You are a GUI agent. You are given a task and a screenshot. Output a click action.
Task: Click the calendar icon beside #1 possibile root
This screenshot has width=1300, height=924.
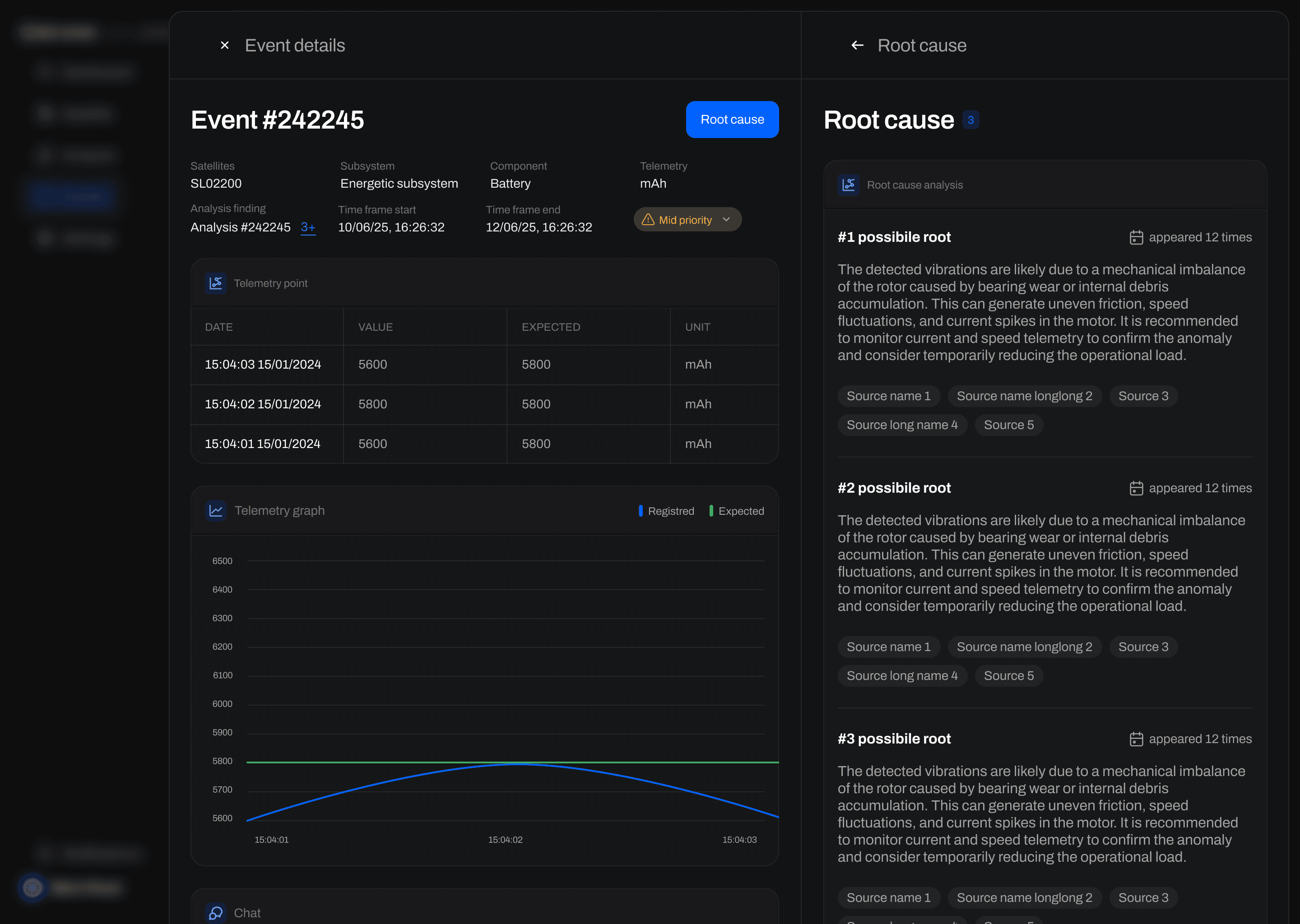coord(1136,237)
